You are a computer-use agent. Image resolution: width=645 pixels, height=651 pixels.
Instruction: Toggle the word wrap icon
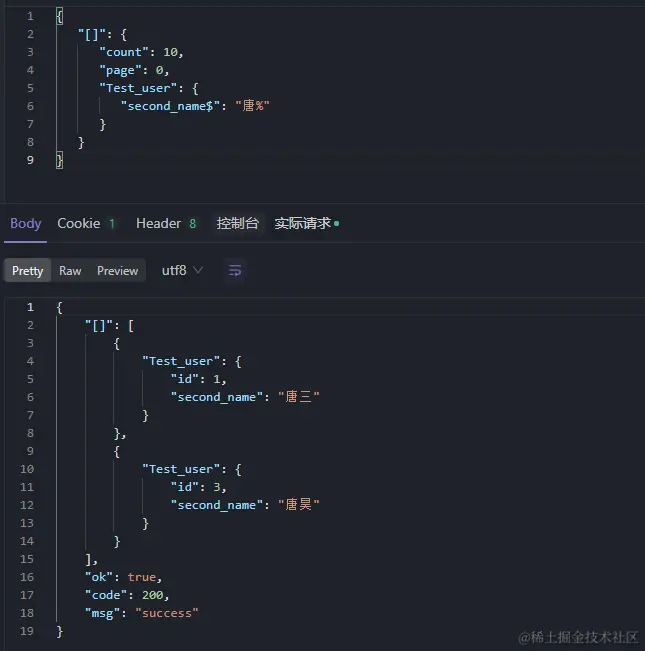235,271
